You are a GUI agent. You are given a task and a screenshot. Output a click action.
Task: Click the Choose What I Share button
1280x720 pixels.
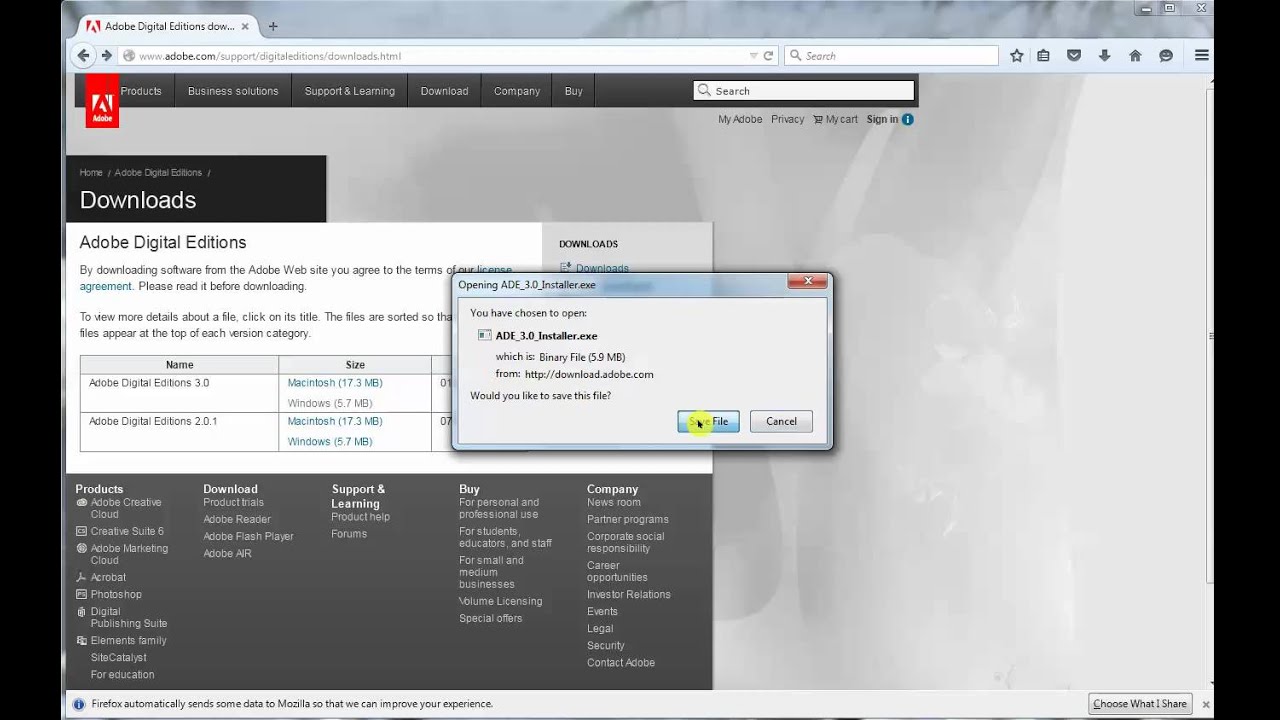1140,704
